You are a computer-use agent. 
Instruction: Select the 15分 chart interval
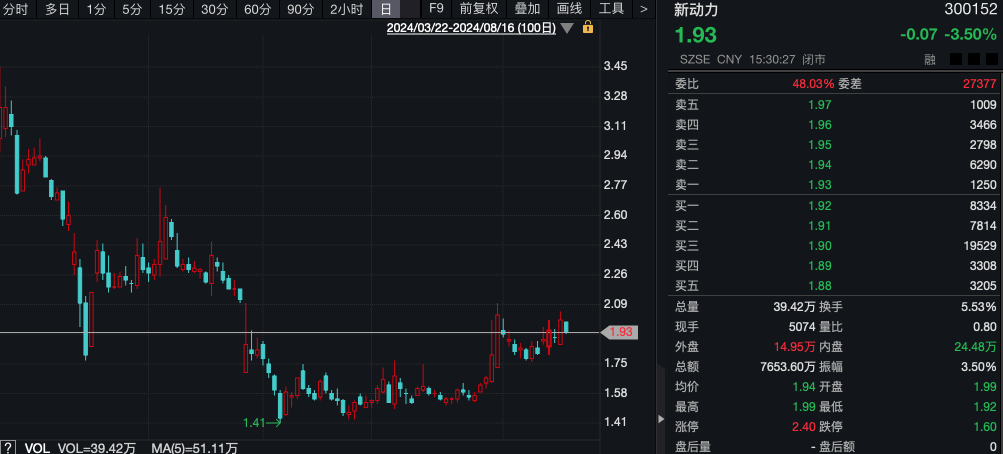[x=171, y=9]
